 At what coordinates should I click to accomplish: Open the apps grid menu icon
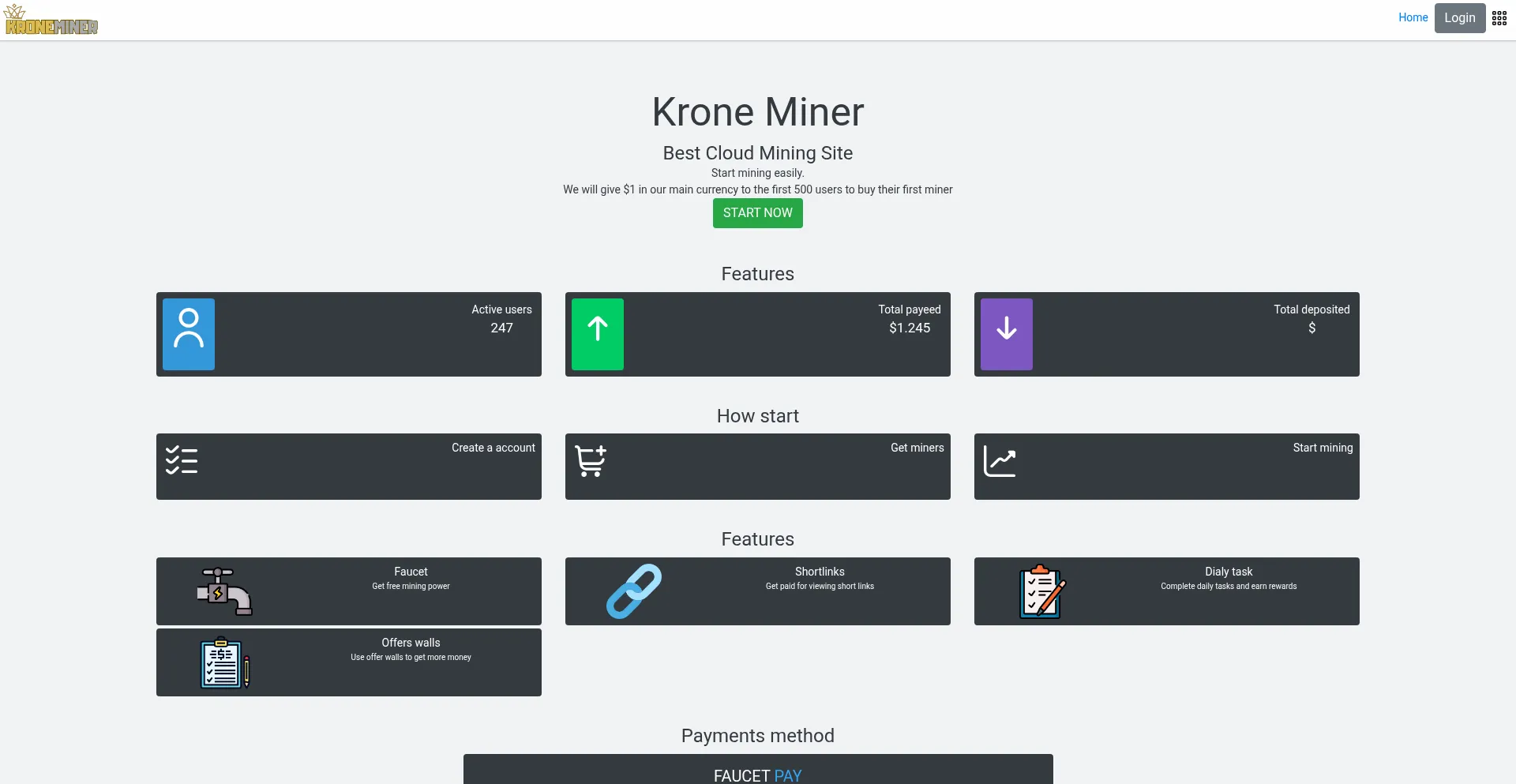click(1499, 18)
